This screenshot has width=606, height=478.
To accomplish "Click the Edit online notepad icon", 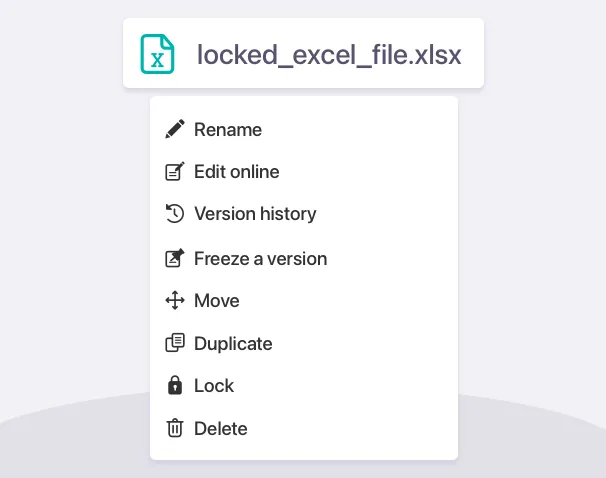I will (175, 172).
